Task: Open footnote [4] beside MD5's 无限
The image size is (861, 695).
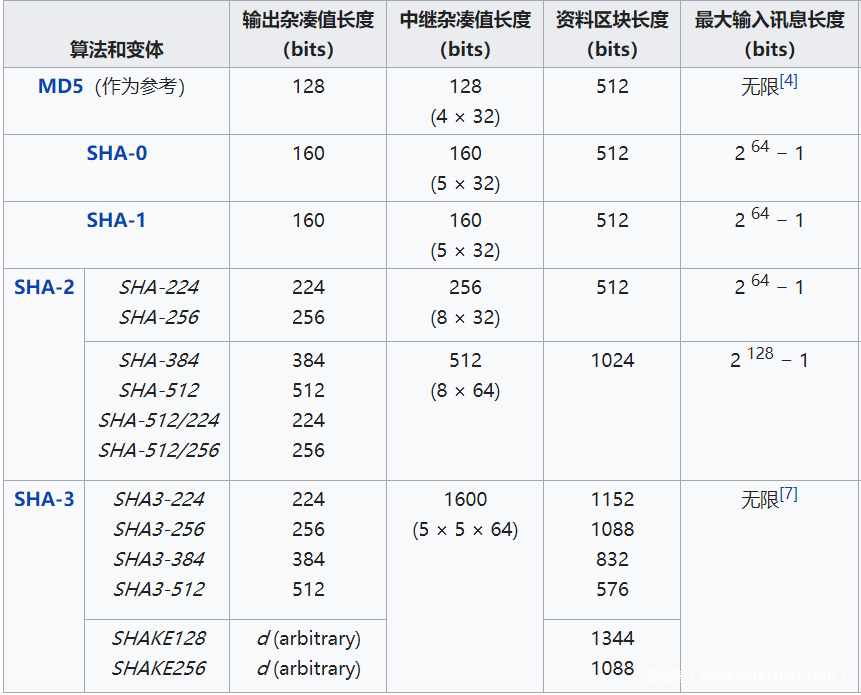Action: coord(789,81)
